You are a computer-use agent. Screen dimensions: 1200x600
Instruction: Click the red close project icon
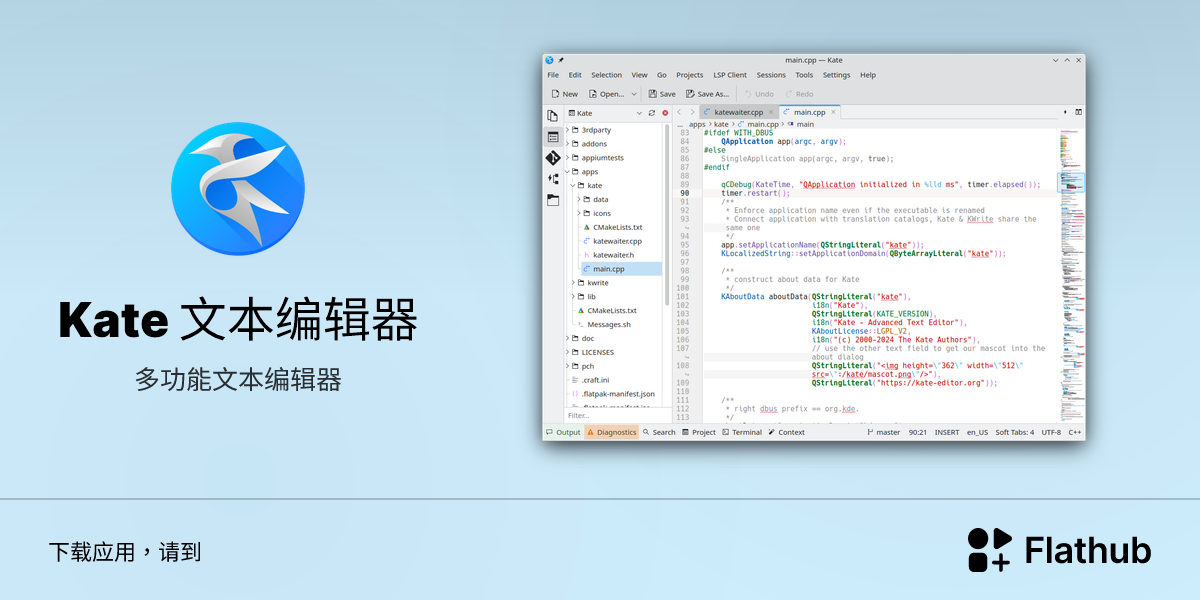(665, 113)
